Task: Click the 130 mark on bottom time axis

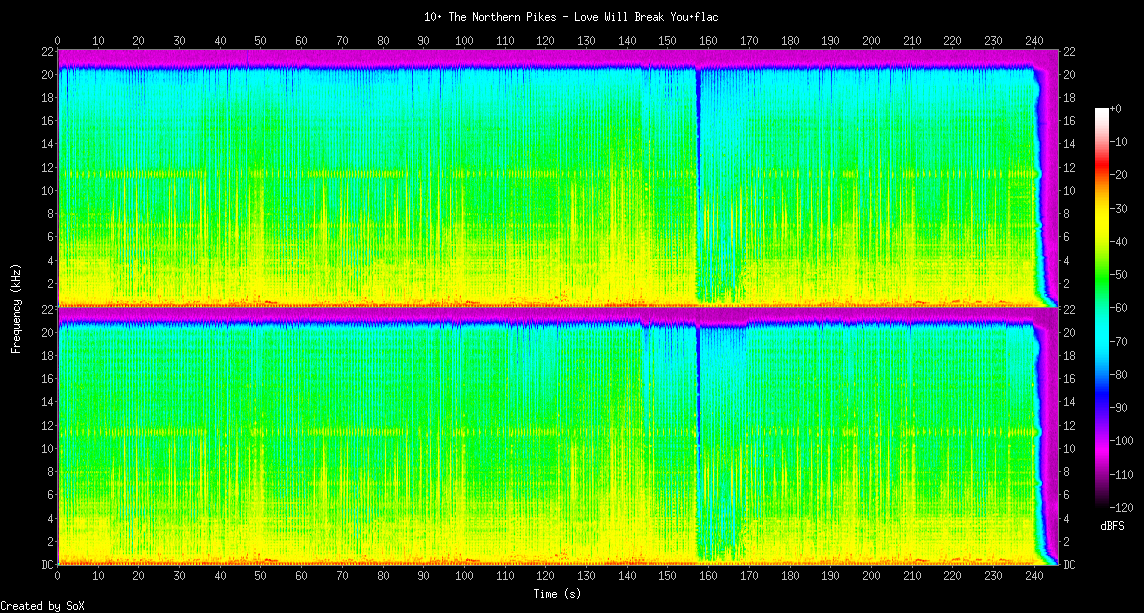Action: coord(586,574)
